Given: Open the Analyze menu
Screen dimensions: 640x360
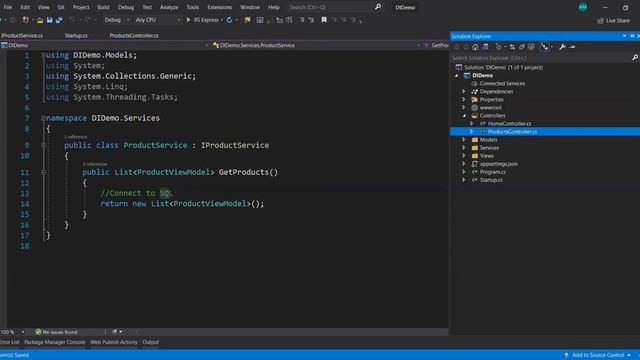Looking at the screenshot, I should 169,7.
